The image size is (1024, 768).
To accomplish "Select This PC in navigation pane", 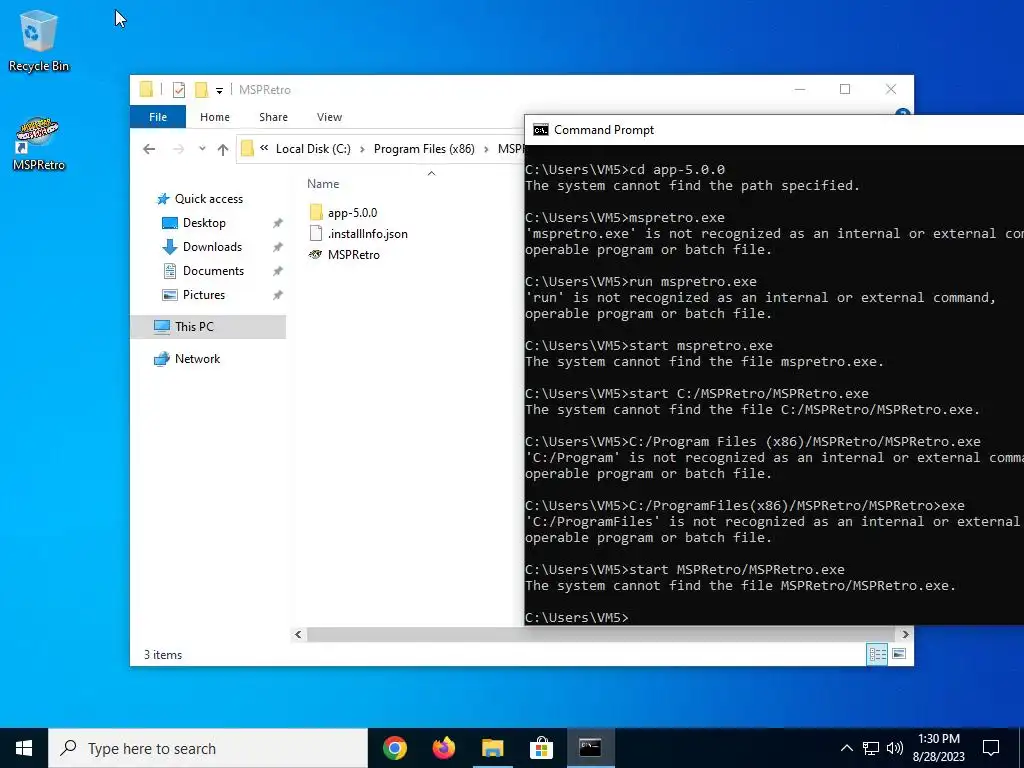I will [x=208, y=327].
